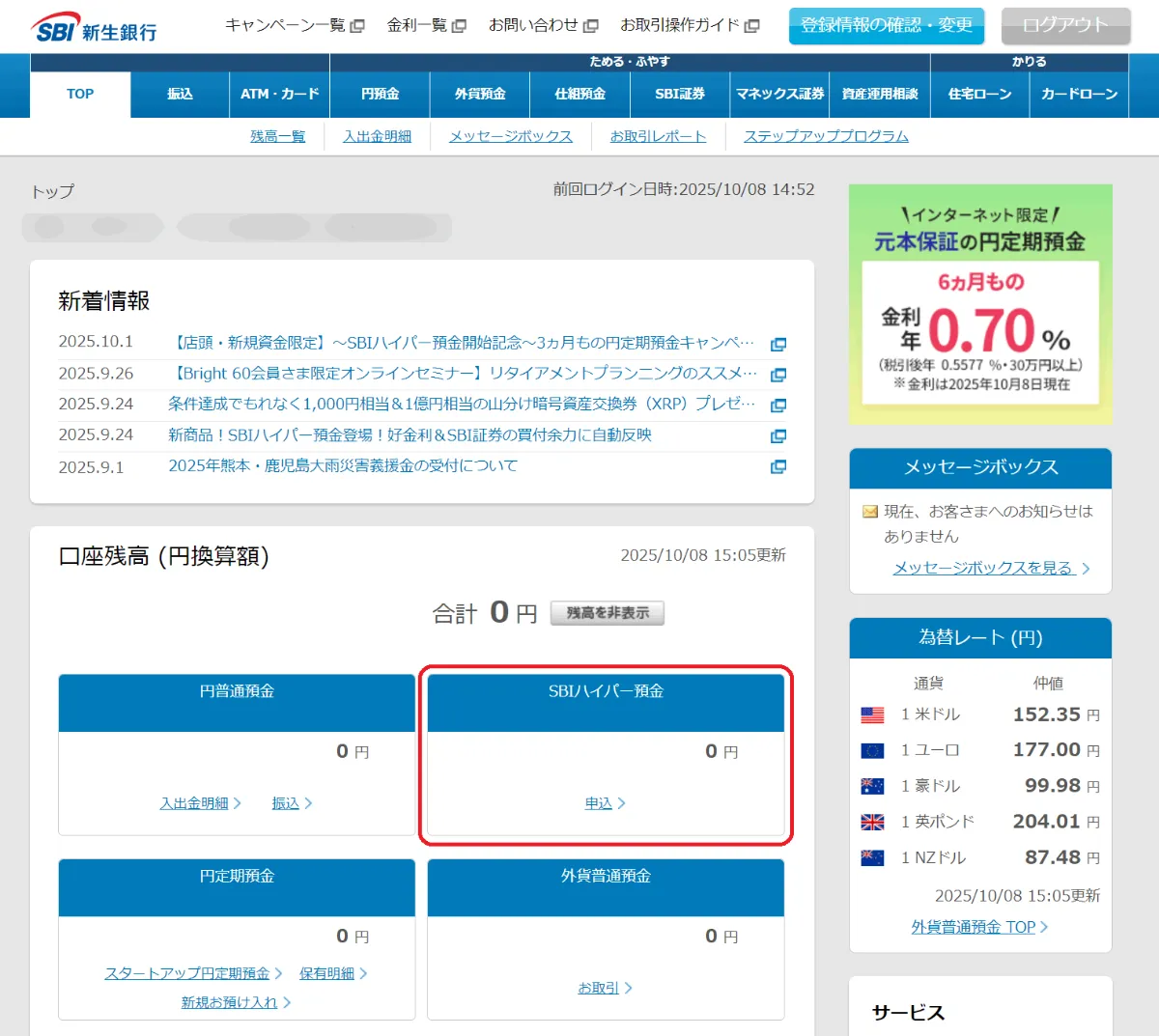Open new-window icon for 2025.9.1 news

coord(777,467)
